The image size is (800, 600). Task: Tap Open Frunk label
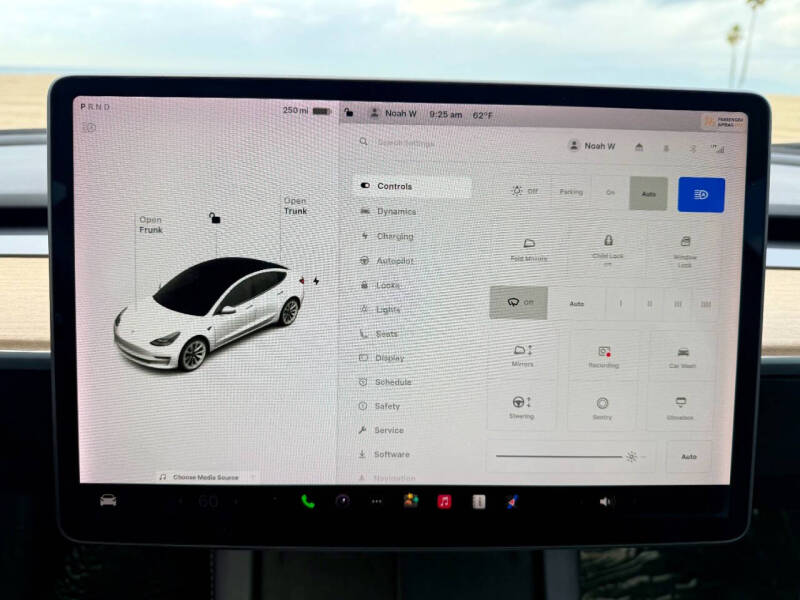[x=150, y=225]
